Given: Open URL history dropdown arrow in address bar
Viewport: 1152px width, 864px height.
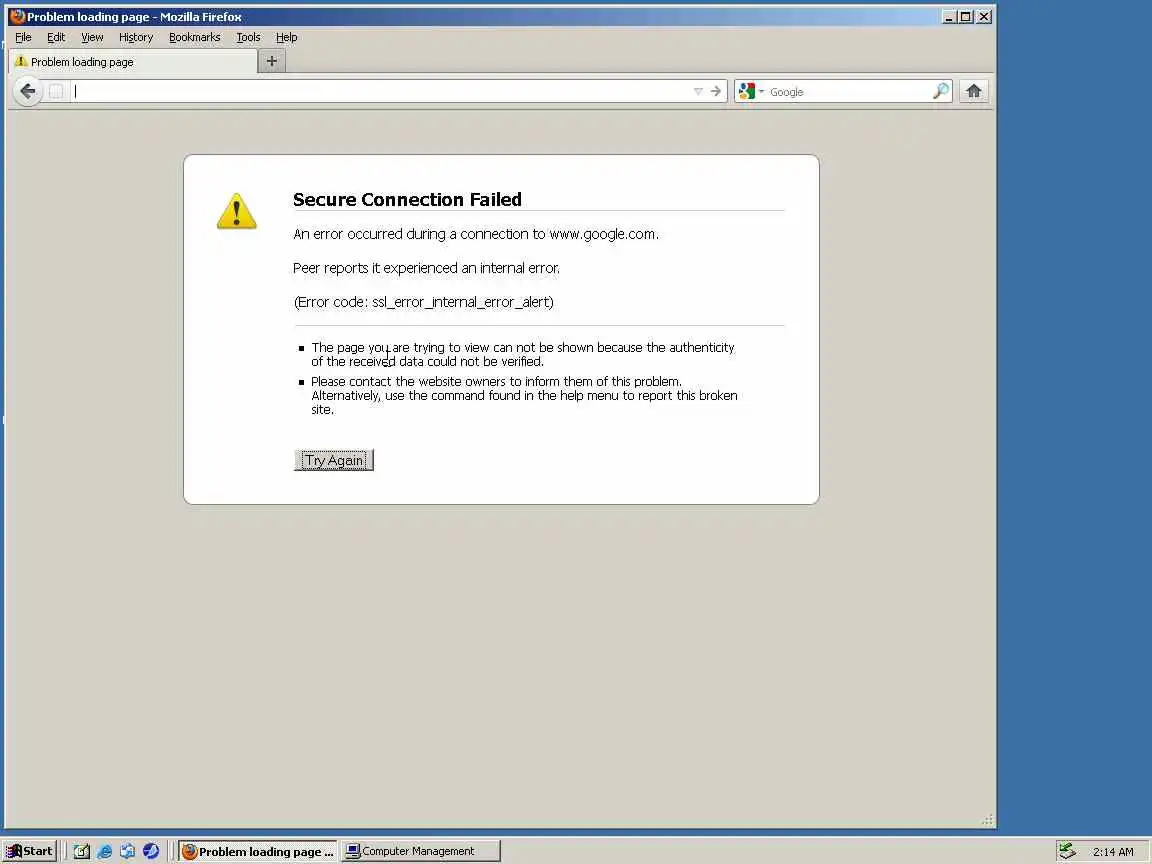Looking at the screenshot, I should (698, 91).
